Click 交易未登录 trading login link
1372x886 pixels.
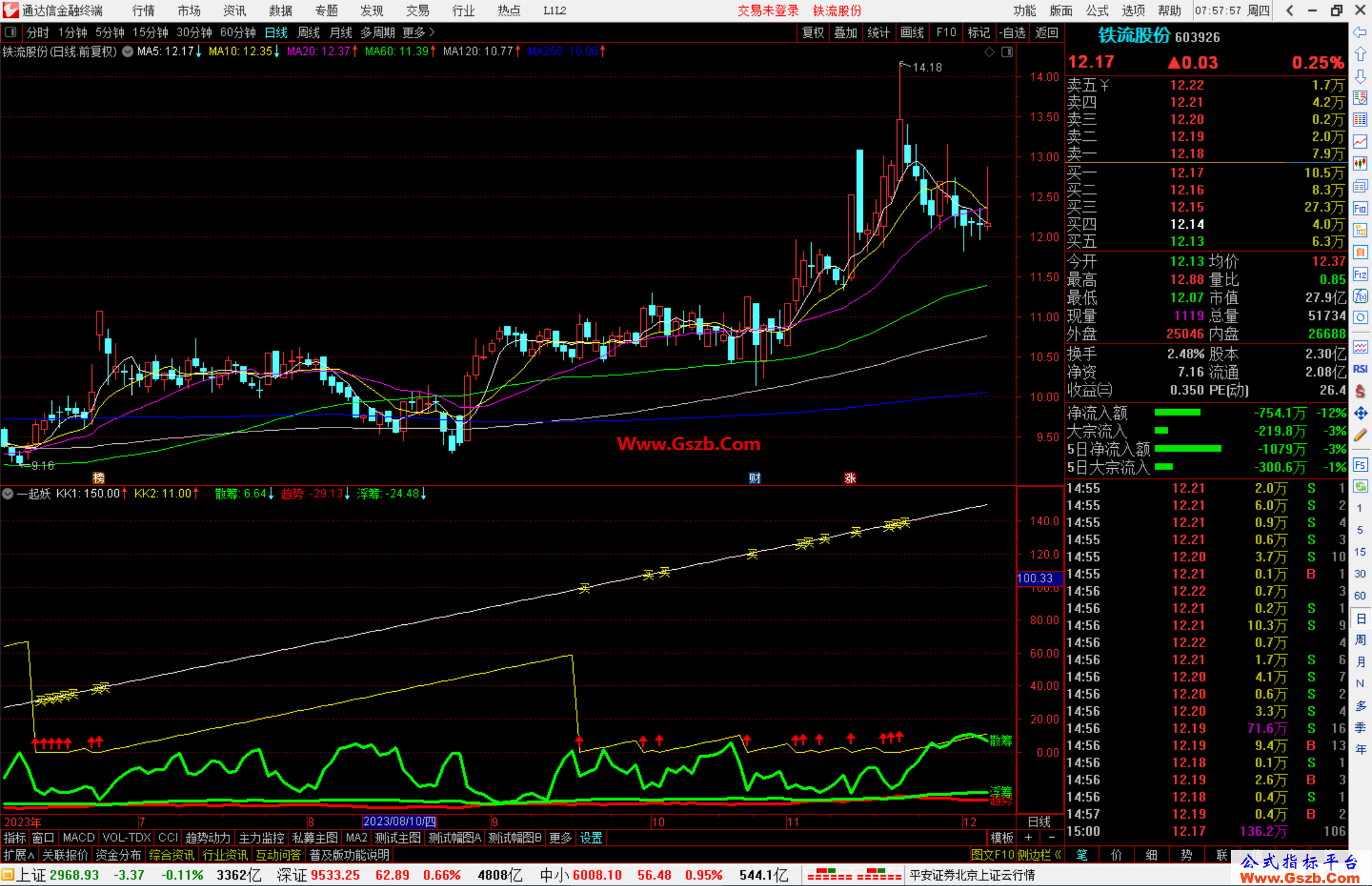[x=768, y=10]
